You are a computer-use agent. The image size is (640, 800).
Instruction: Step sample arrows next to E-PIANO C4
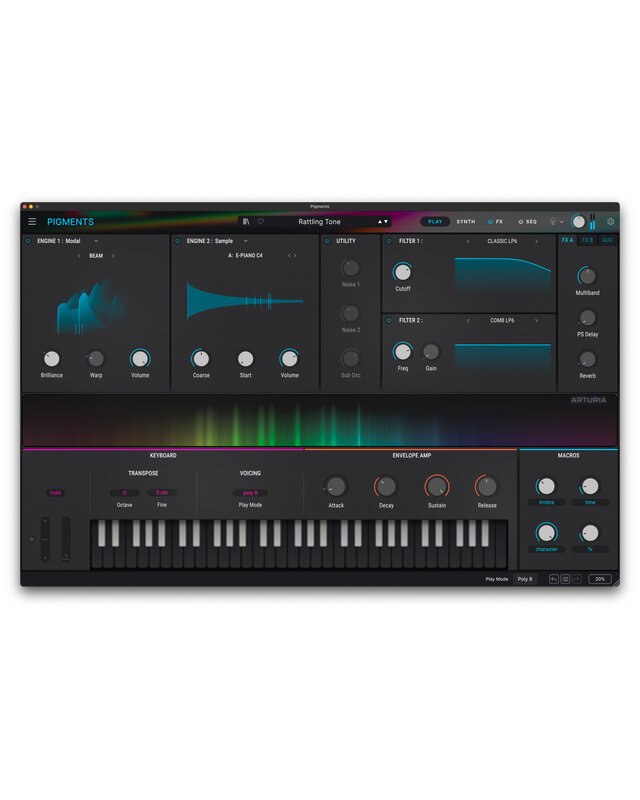292,255
